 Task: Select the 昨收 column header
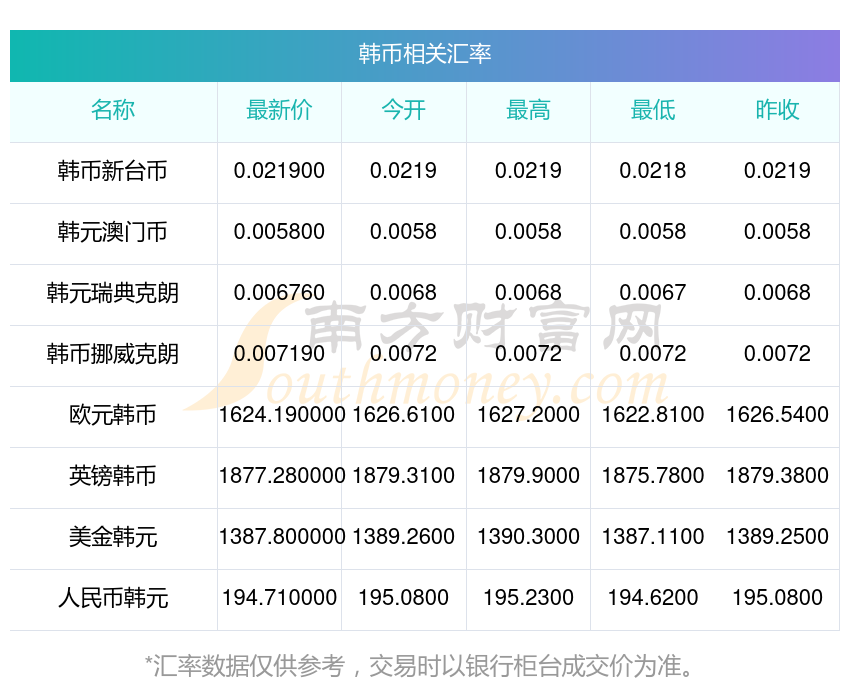click(x=777, y=110)
